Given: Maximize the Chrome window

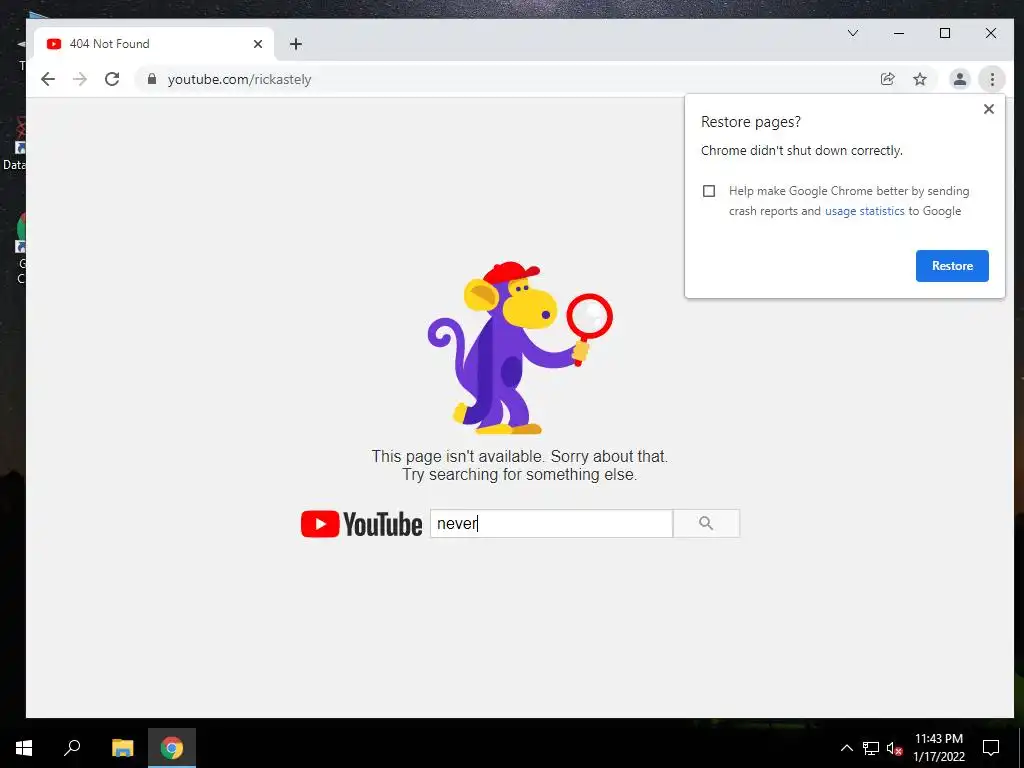Looking at the screenshot, I should coord(945,33).
